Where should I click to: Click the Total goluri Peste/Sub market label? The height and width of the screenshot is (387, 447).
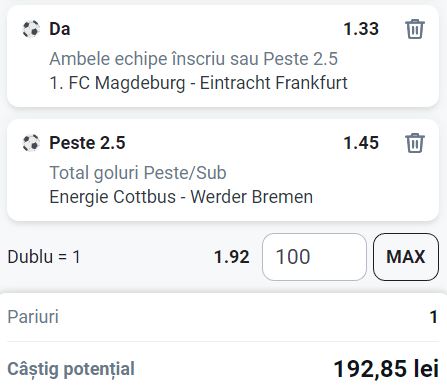coord(138,173)
